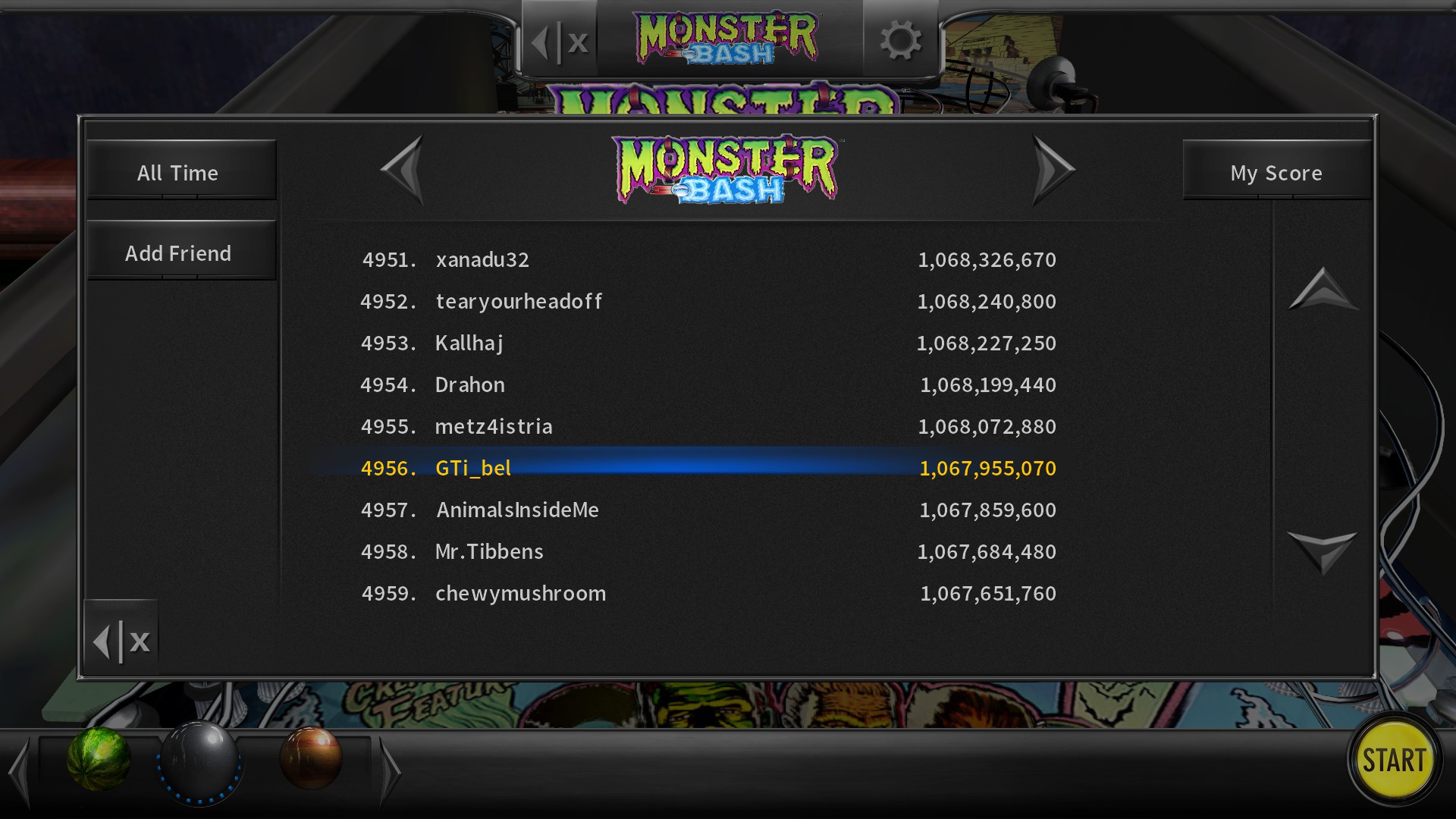Go to next ball skins arrow
The height and width of the screenshot is (819, 1456).
click(x=390, y=771)
